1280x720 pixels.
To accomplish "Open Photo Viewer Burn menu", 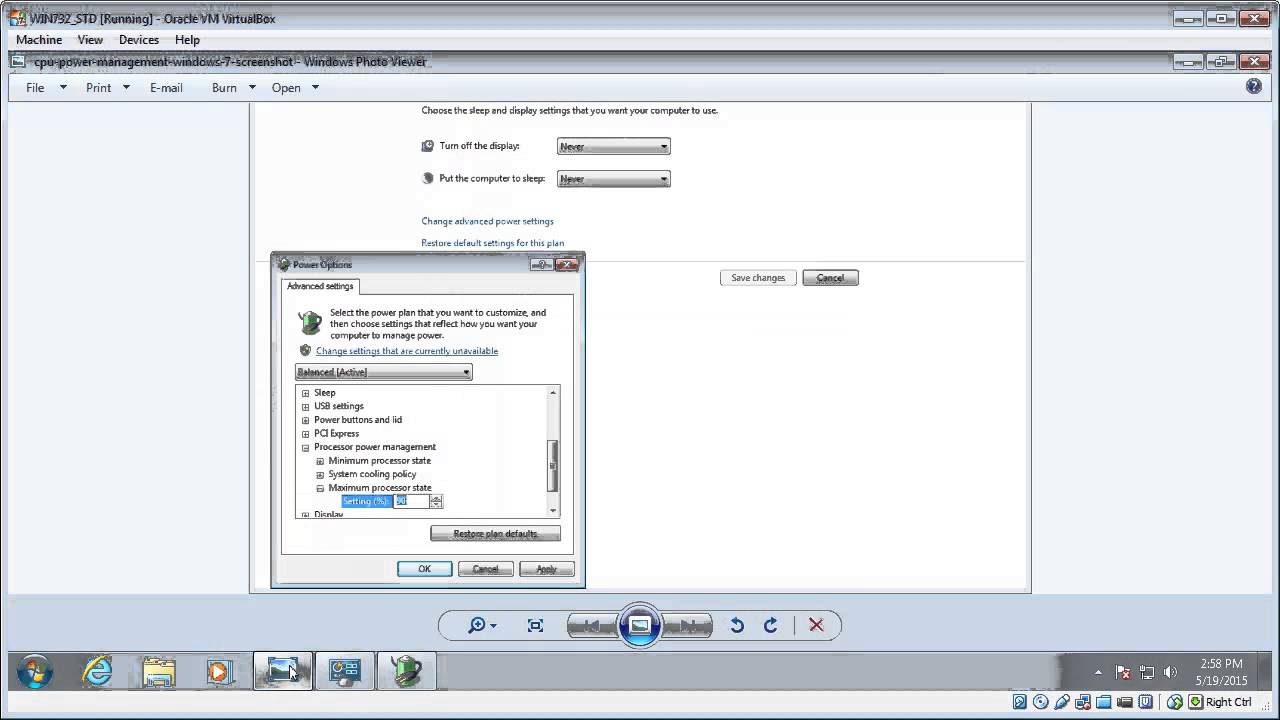I will (234, 87).
